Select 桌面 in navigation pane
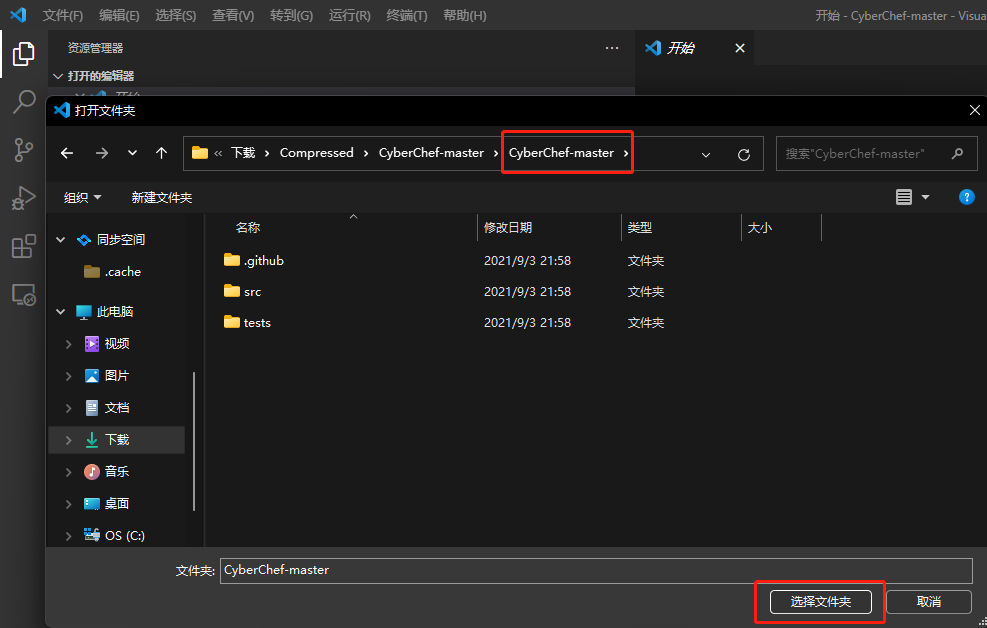 (107, 503)
